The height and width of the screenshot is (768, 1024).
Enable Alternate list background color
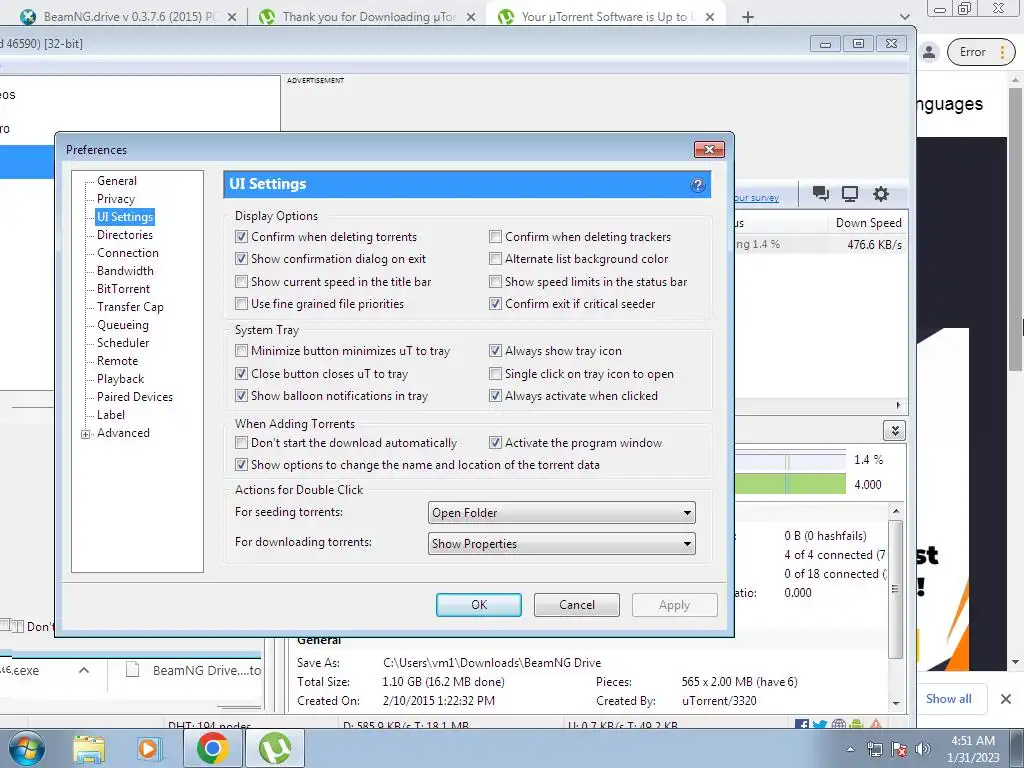495,259
